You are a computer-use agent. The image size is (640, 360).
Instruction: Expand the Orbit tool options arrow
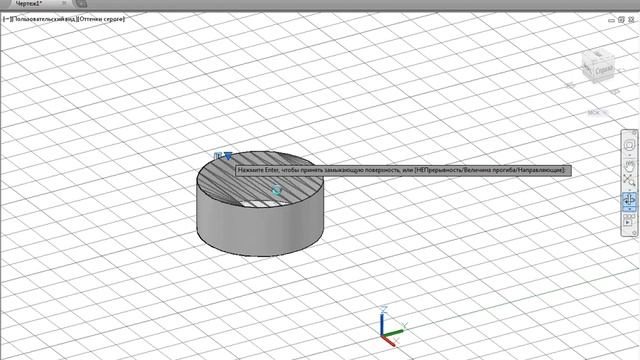(x=629, y=209)
